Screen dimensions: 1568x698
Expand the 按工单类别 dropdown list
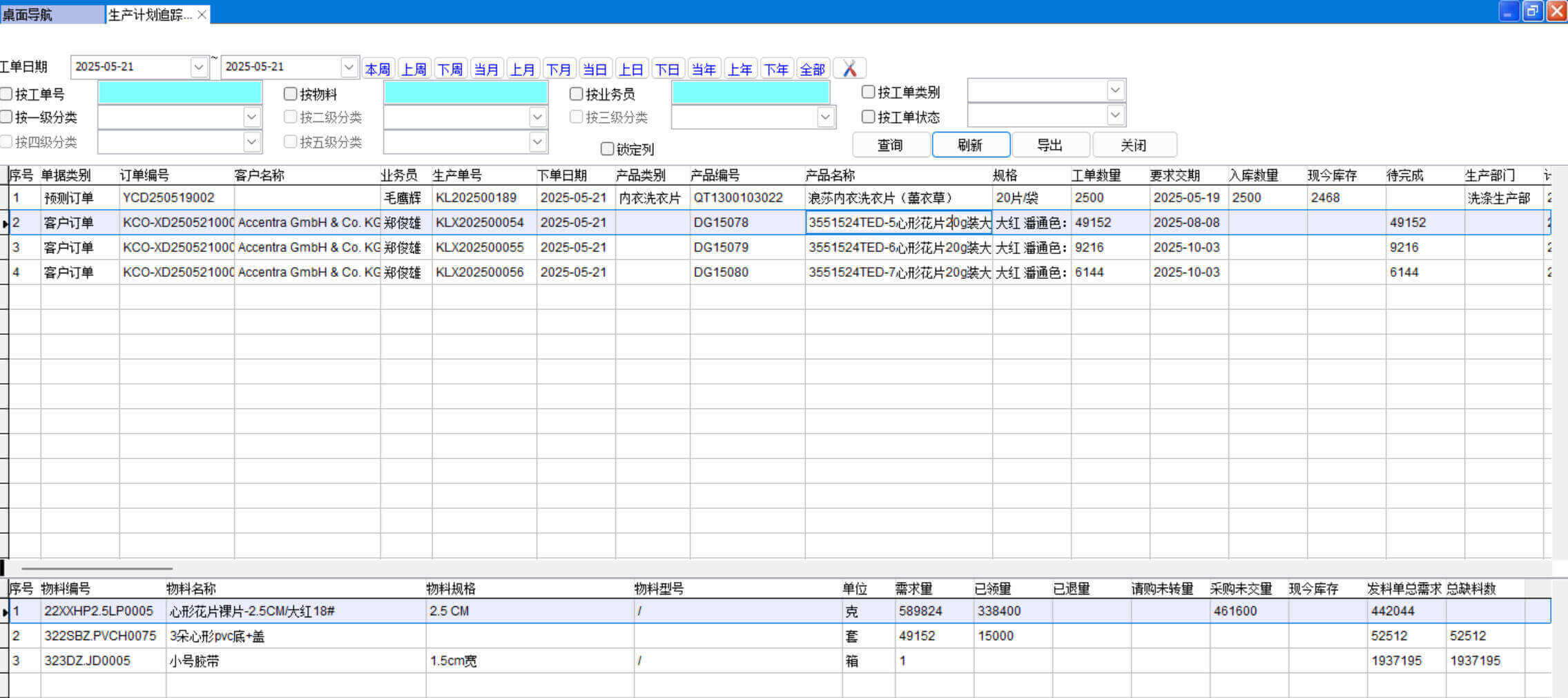click(1115, 90)
